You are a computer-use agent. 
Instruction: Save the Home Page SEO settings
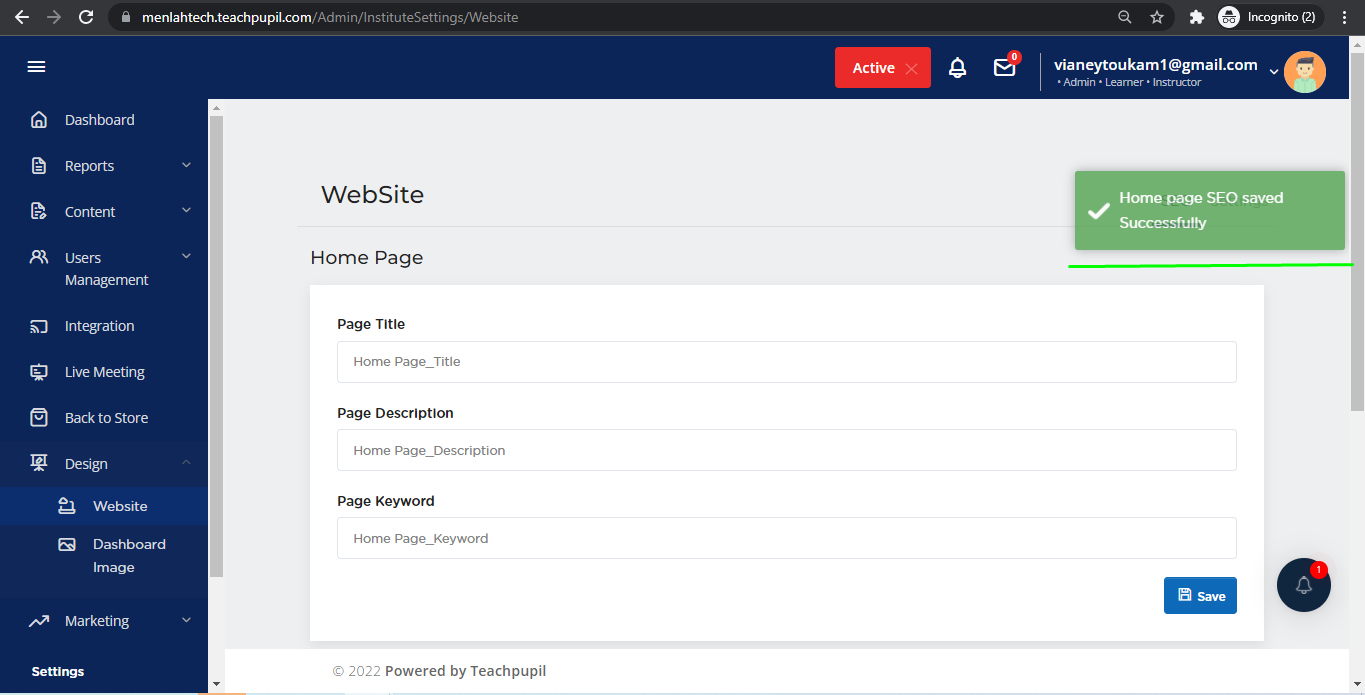[x=1200, y=595]
